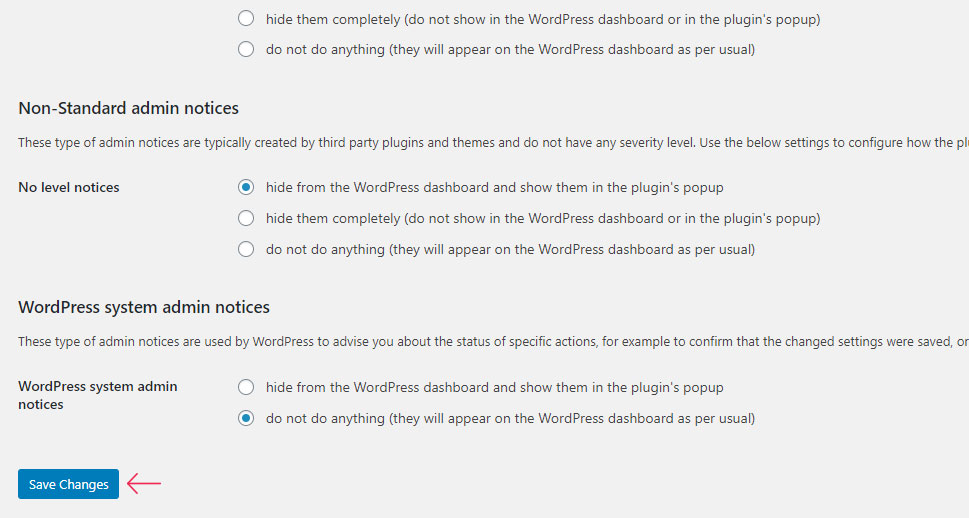969x518 pixels.
Task: Click the large "WordPress system admin notices" section heading
Action: click(x=144, y=307)
